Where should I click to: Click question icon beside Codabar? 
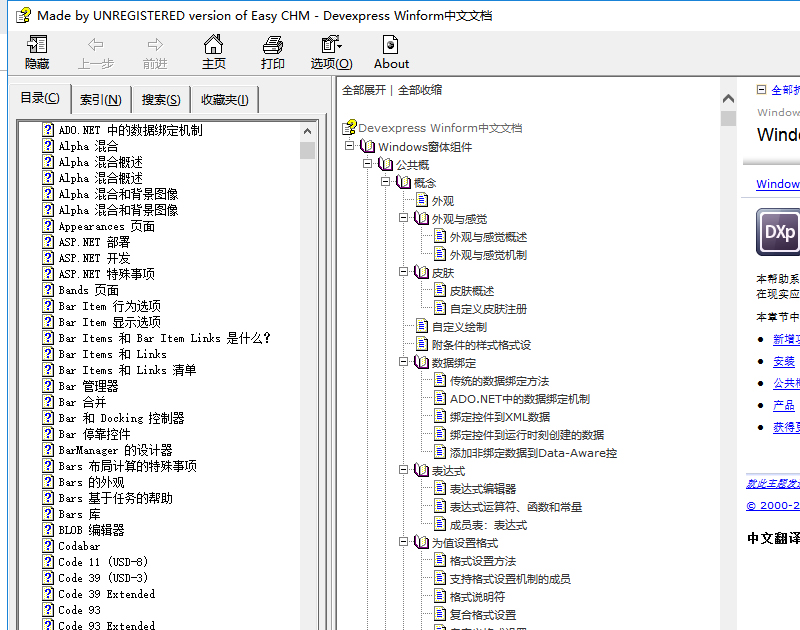click(x=48, y=545)
